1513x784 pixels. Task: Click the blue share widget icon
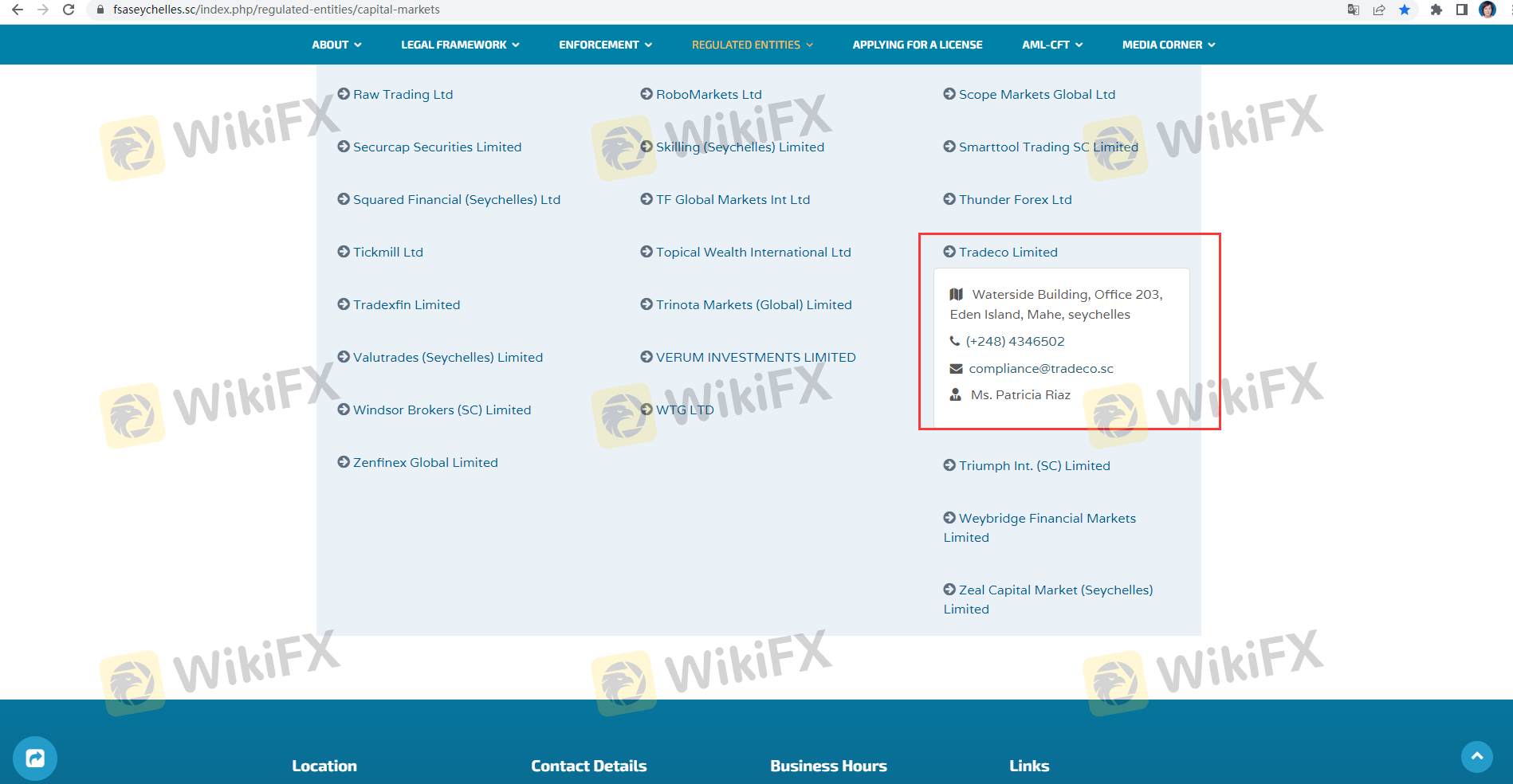click(x=35, y=758)
